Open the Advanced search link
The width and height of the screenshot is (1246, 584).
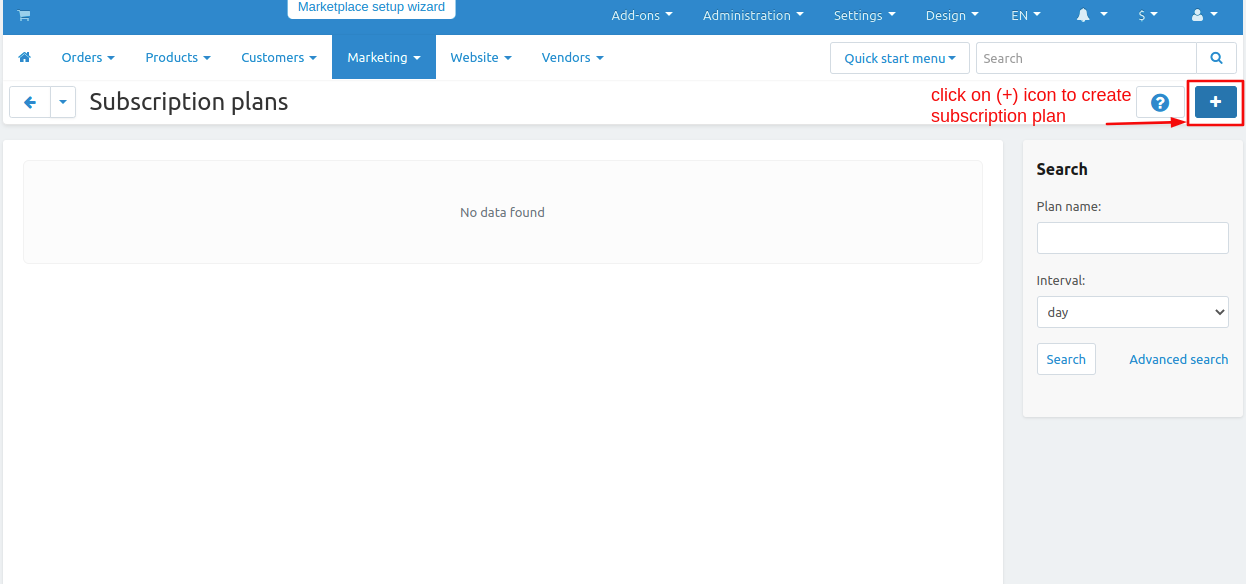pos(1179,359)
